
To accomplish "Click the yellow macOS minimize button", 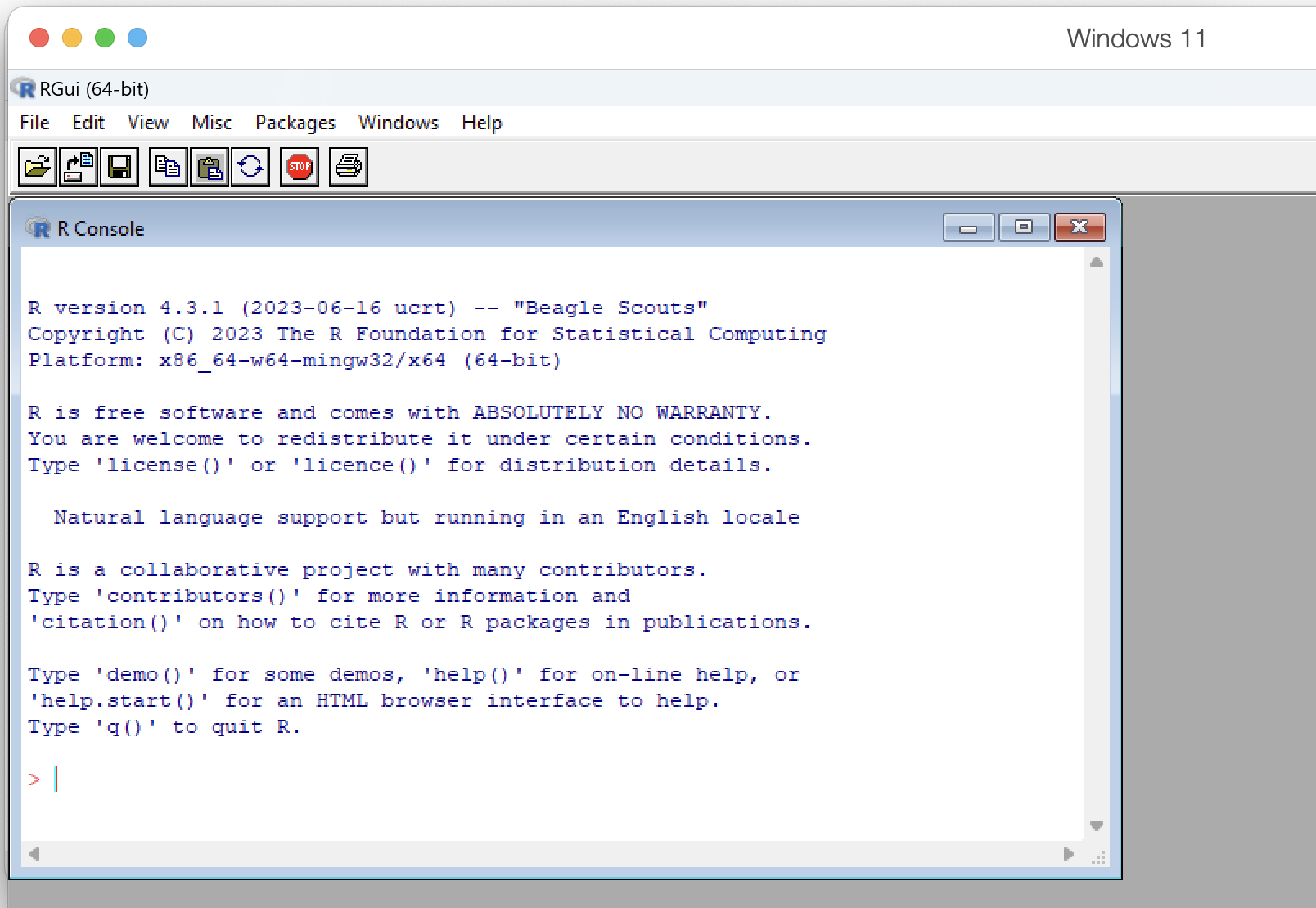I will [x=72, y=38].
